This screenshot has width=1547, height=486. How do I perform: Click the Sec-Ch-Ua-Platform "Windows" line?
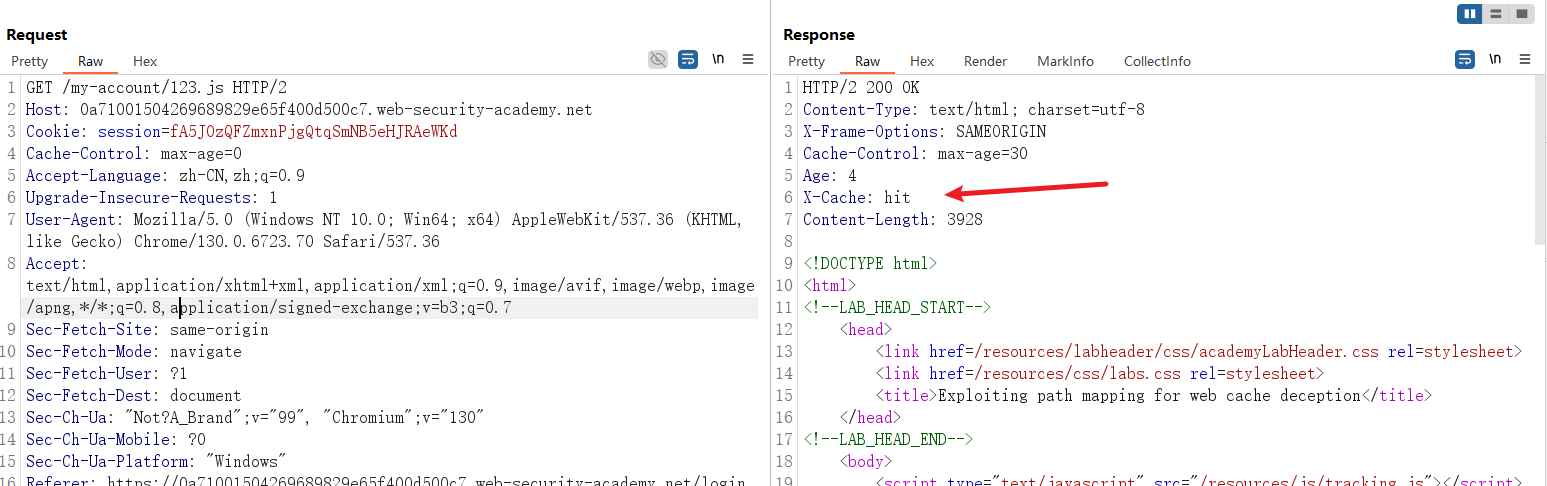(156, 462)
